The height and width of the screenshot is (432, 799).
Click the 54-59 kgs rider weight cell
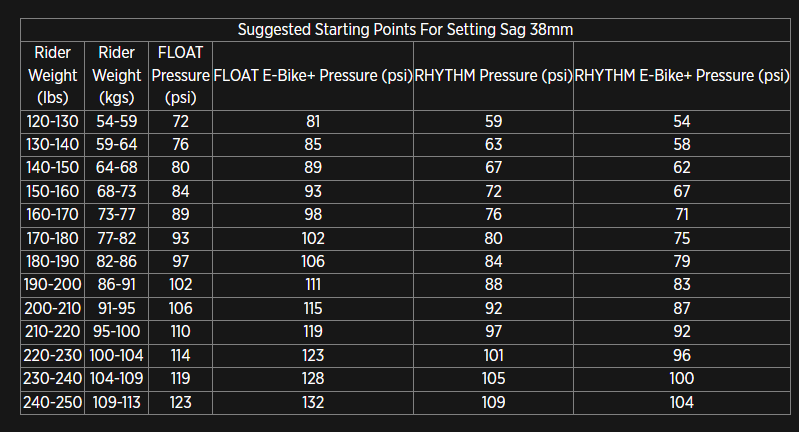pos(117,121)
